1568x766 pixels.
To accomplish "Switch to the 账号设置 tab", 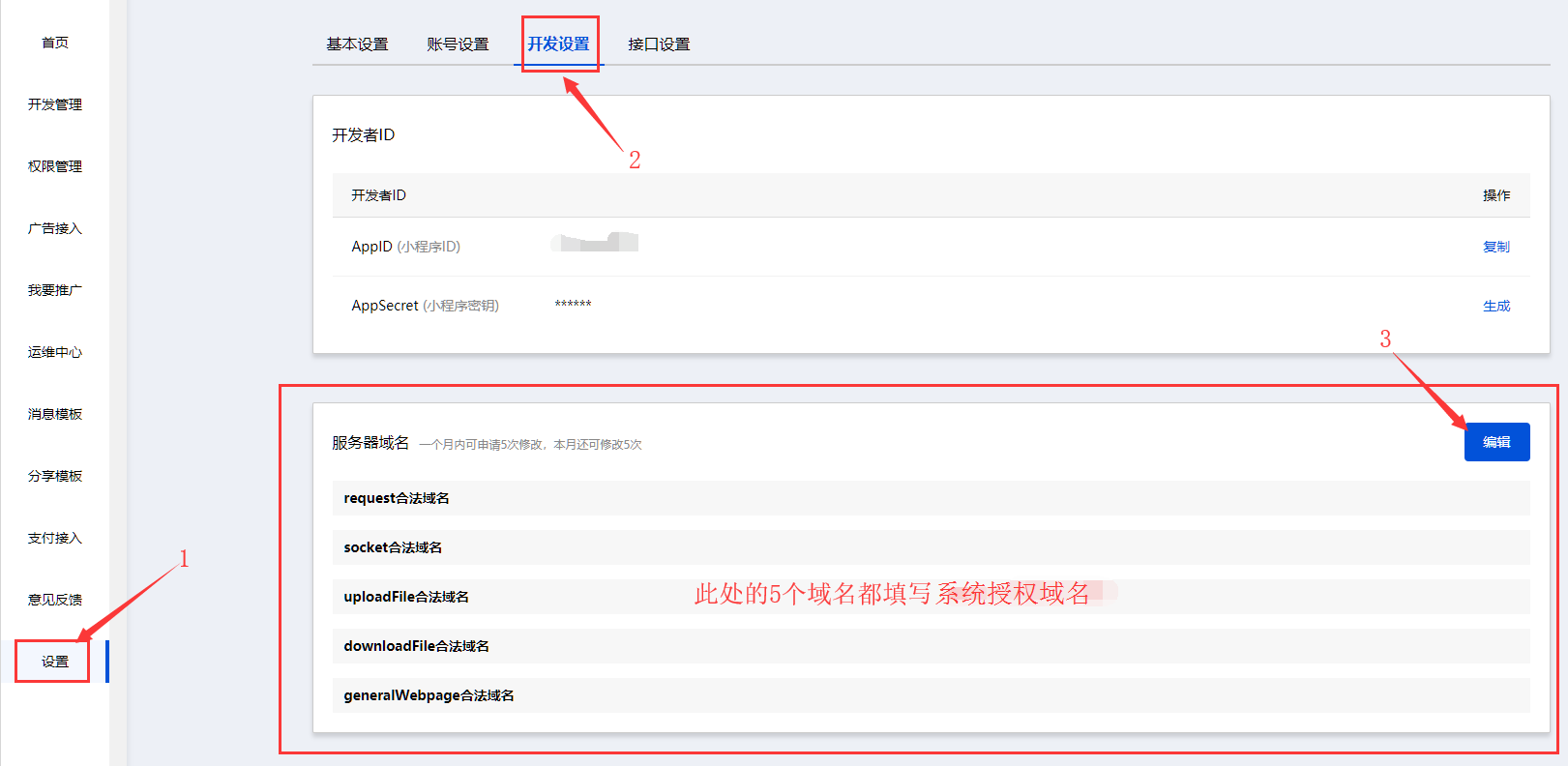I will [x=458, y=44].
